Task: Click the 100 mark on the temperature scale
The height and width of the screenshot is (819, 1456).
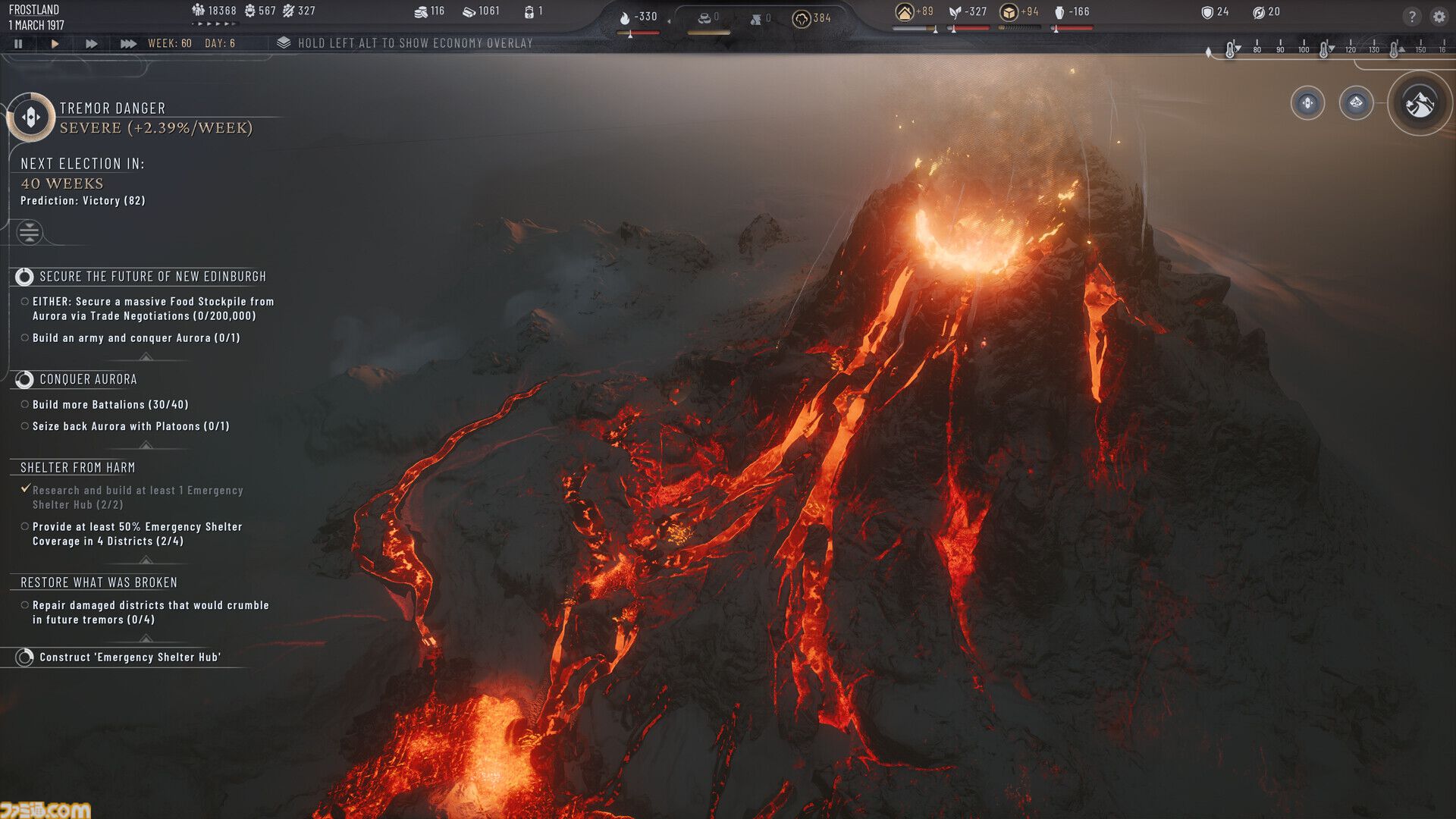Action: click(x=1304, y=47)
